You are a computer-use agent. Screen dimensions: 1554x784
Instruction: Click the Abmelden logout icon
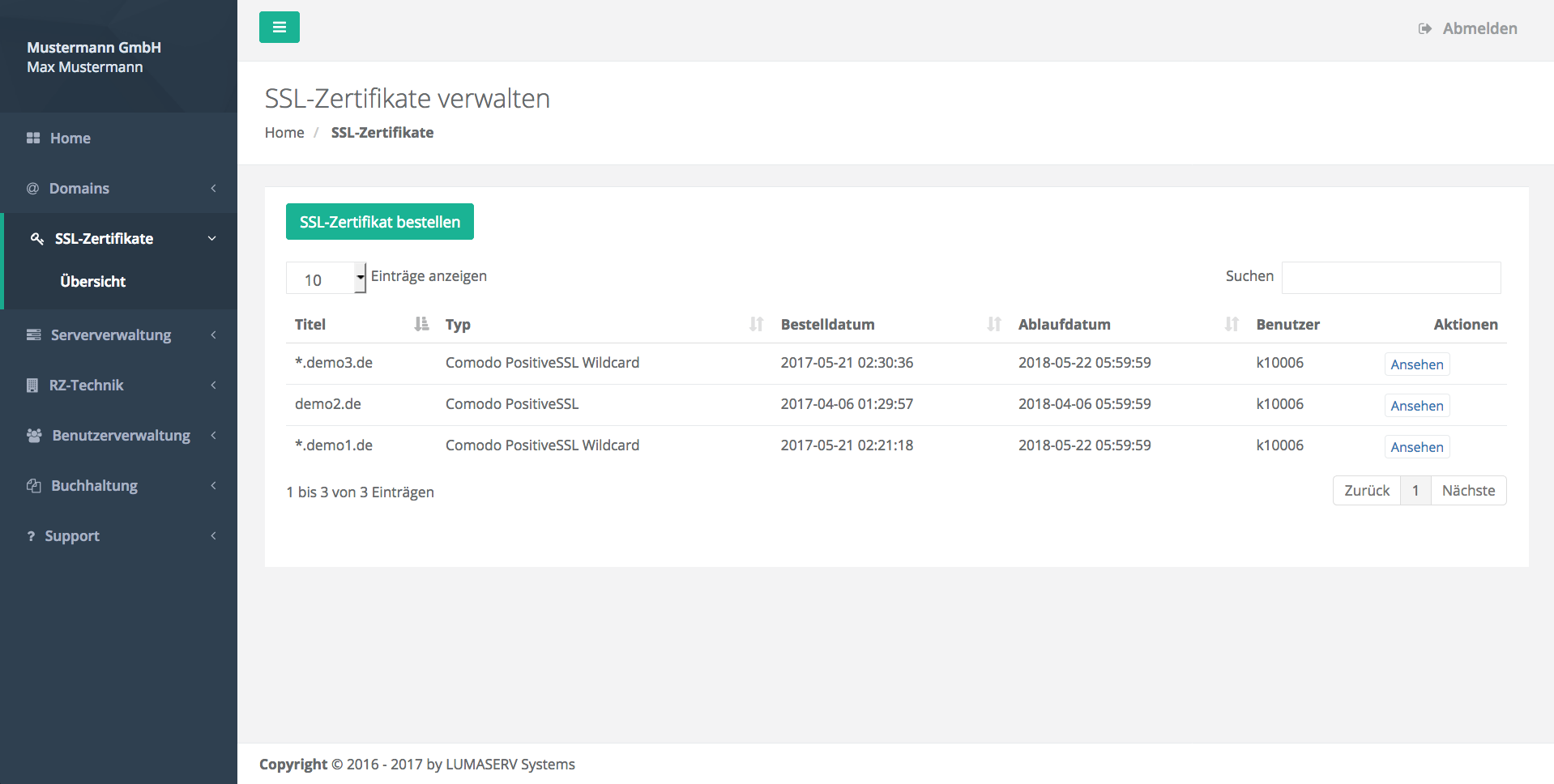[1424, 29]
